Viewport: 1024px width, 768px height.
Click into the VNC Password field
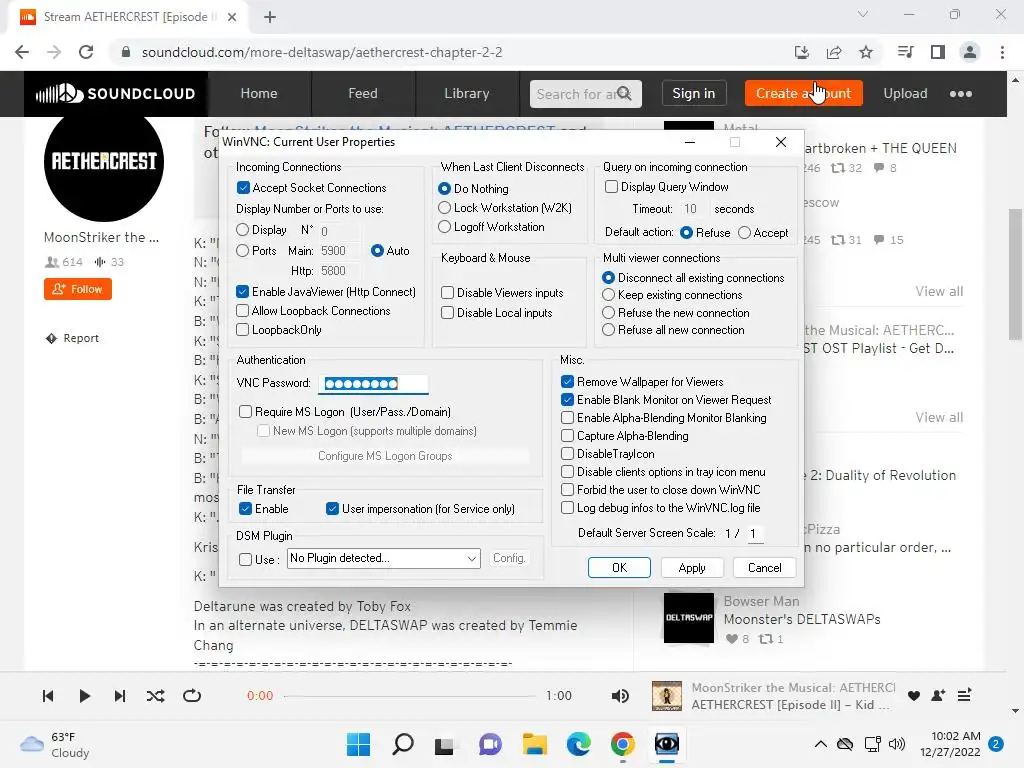[374, 383]
